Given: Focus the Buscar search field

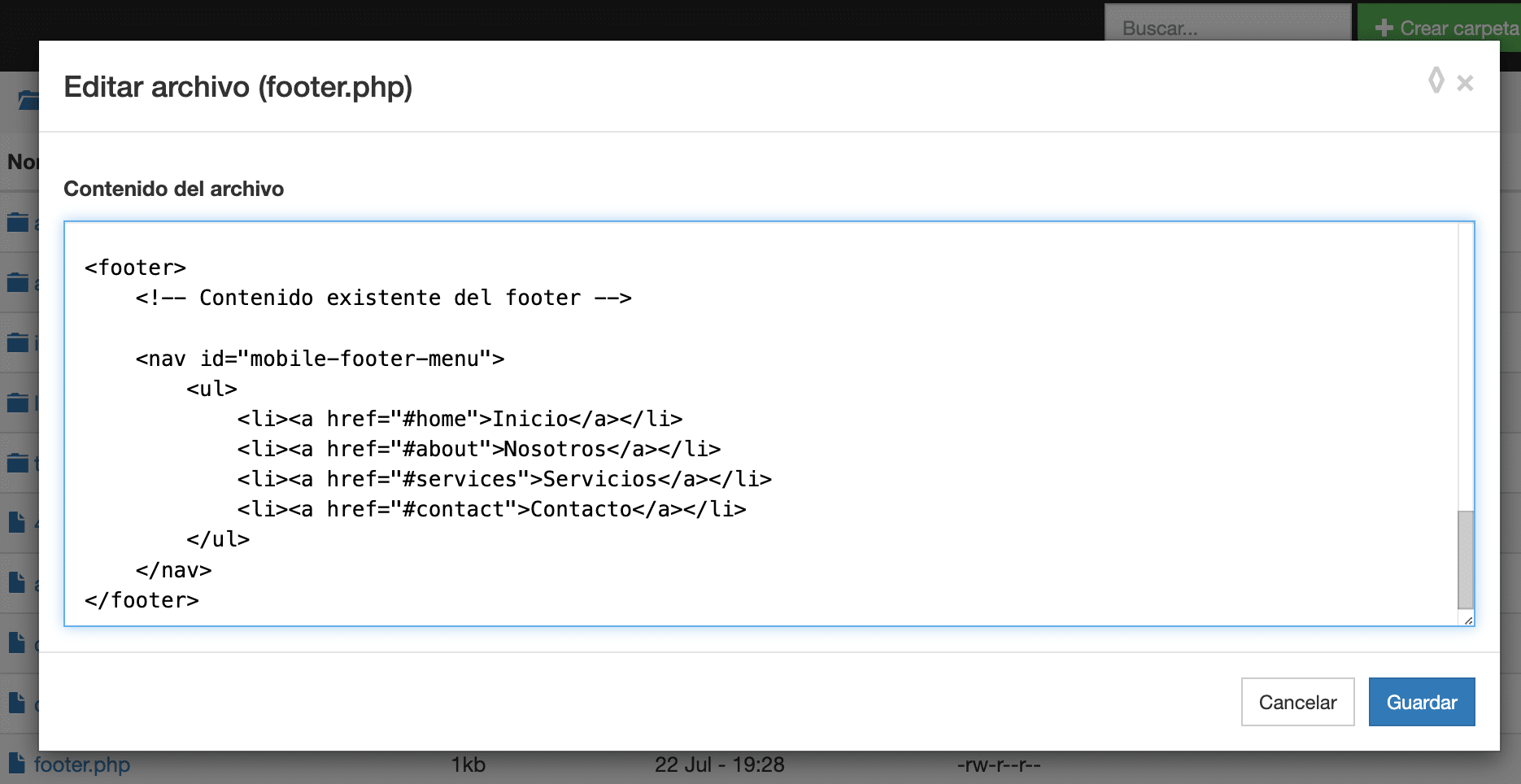Looking at the screenshot, I should (x=1227, y=28).
